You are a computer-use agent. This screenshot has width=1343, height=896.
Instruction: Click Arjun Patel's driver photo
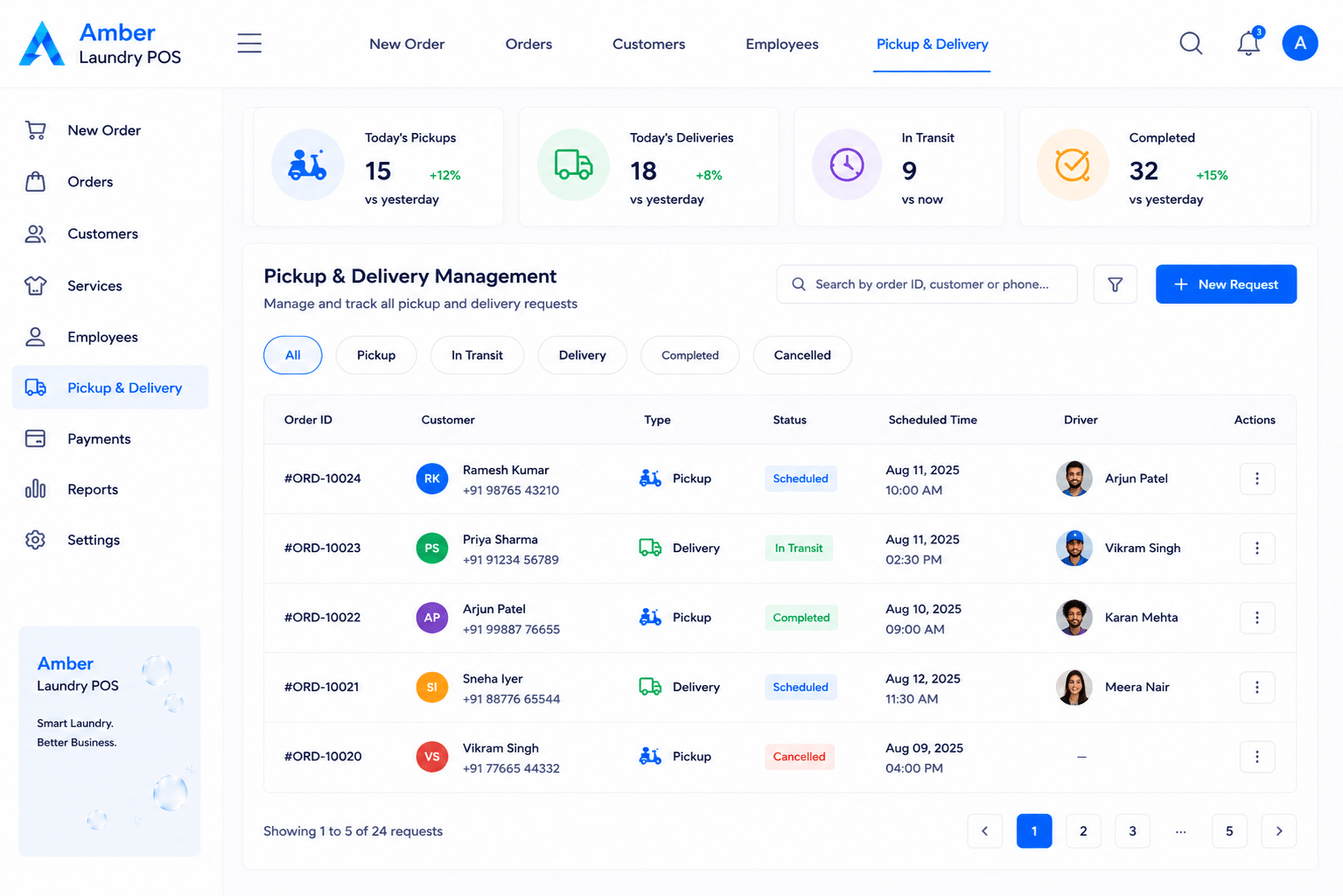click(1074, 479)
